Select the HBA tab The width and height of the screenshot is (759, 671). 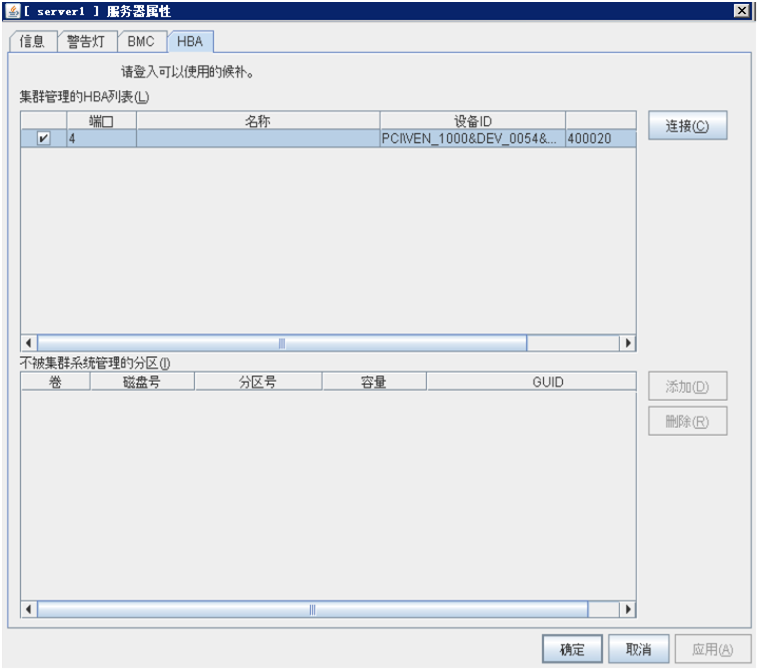[x=190, y=42]
